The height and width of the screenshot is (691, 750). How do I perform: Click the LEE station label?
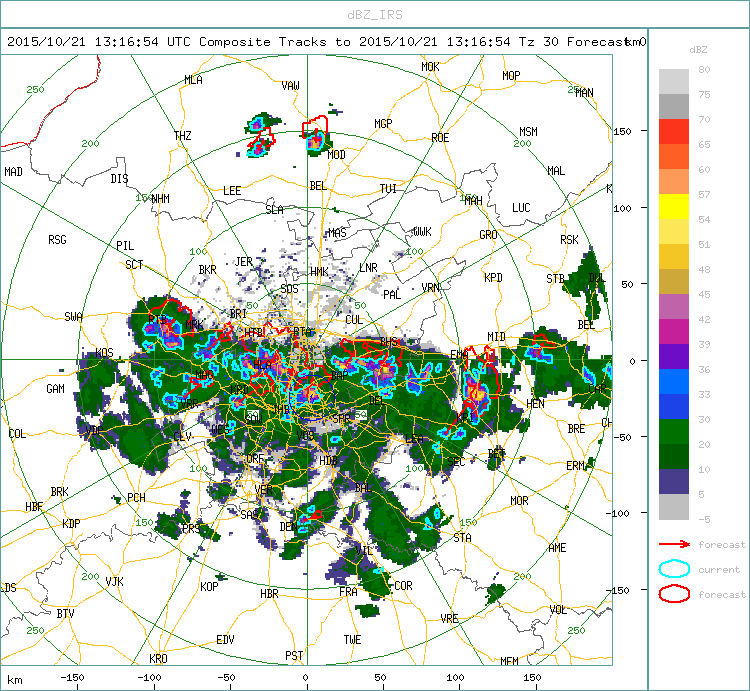tap(232, 191)
